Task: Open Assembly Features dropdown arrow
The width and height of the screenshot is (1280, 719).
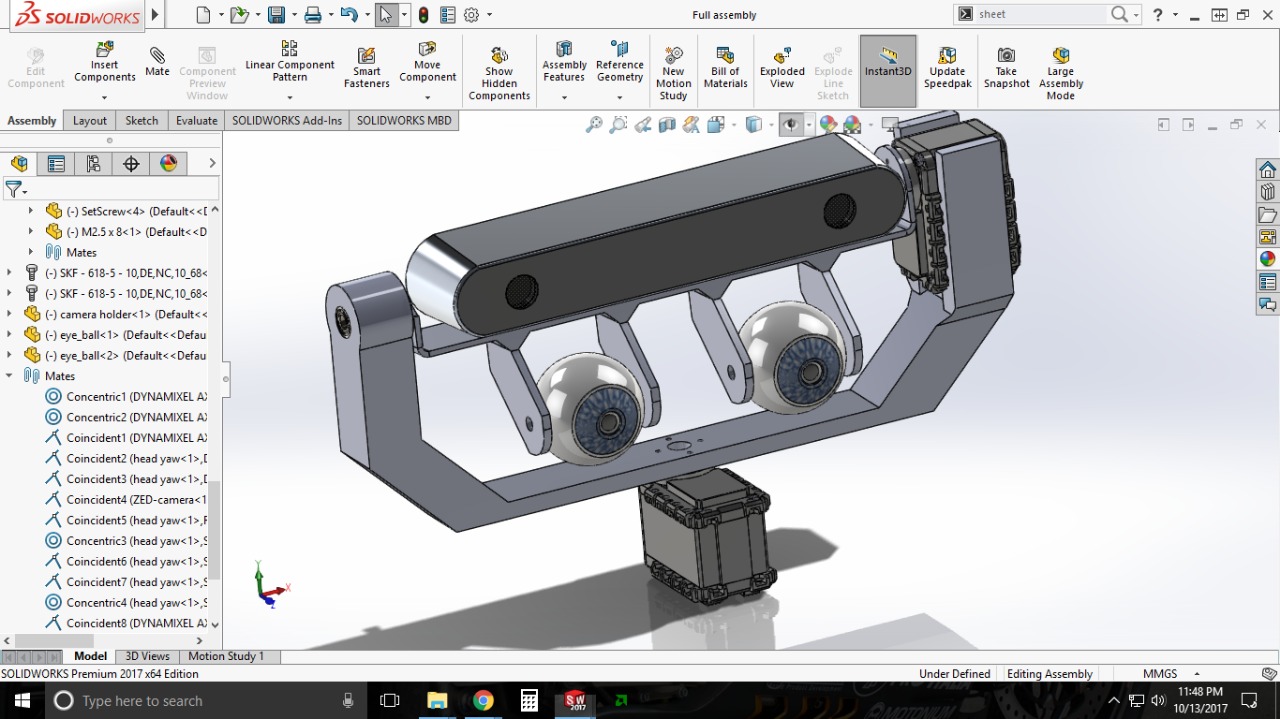Action: pyautogui.click(x=564, y=98)
